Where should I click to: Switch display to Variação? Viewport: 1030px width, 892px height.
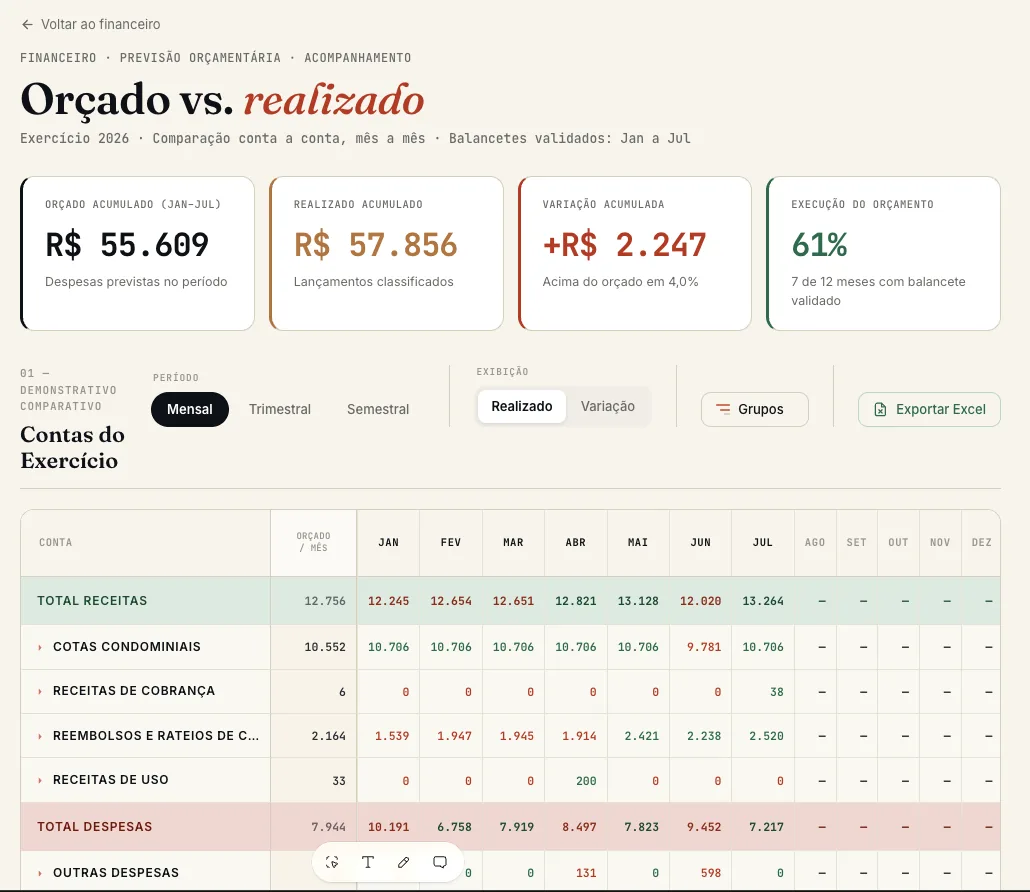(608, 407)
